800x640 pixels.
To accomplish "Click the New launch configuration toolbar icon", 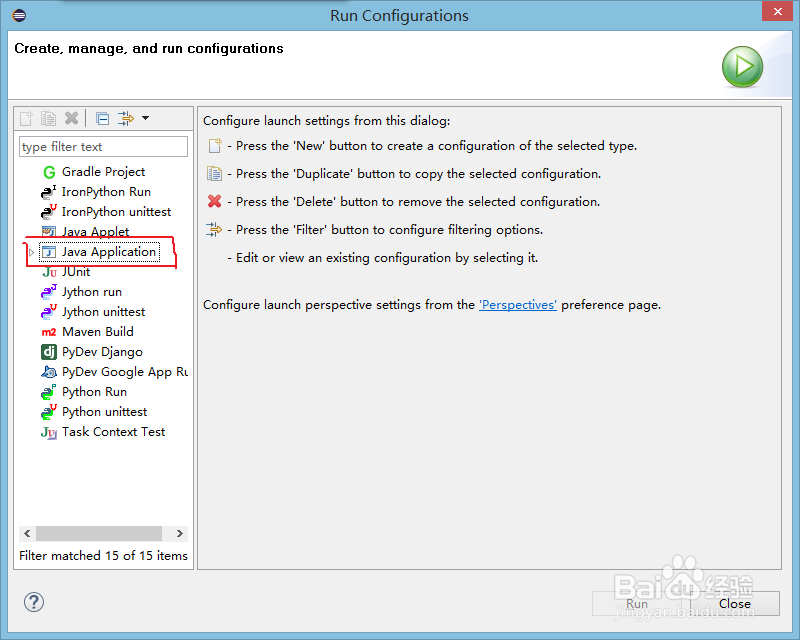I will tap(26, 118).
